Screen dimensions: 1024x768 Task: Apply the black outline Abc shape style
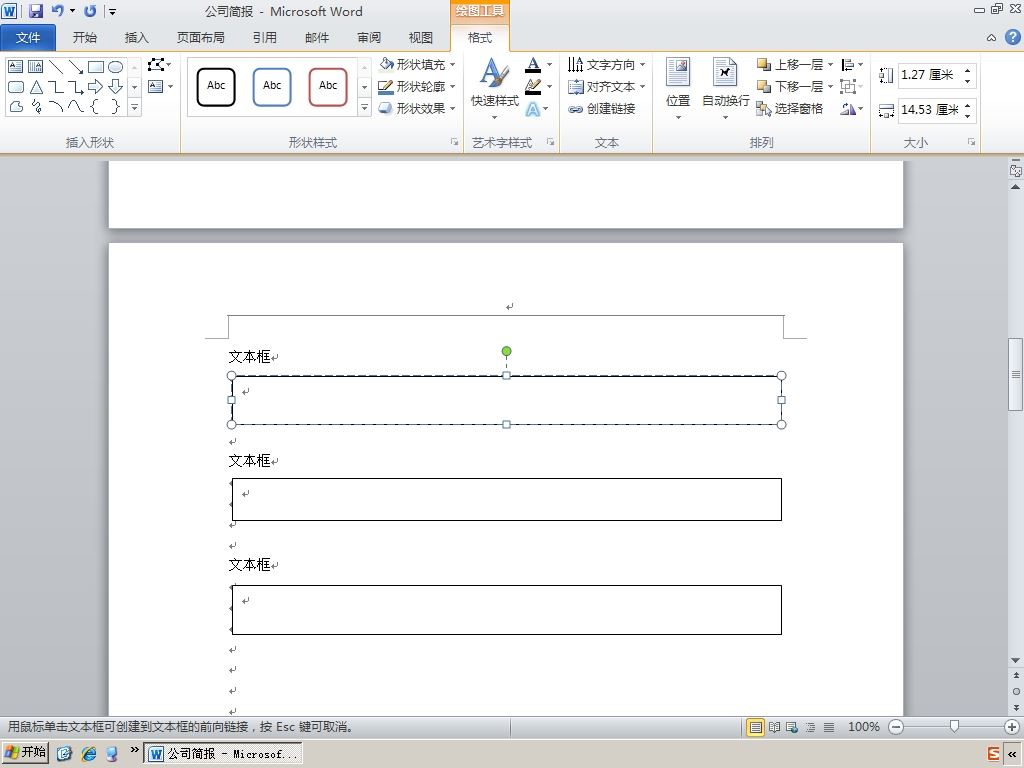tap(216, 87)
